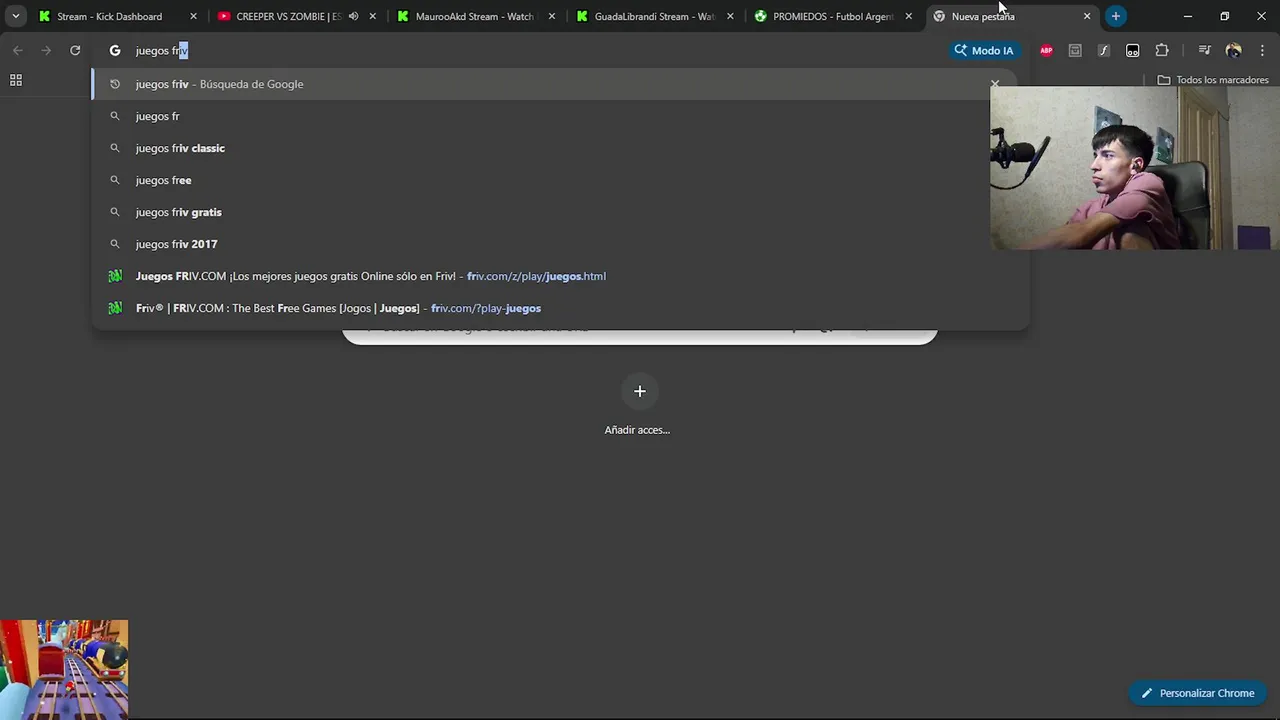Click the Añadir acceso plus shortcut button
Viewport: 1280px width, 720px height.
point(640,391)
